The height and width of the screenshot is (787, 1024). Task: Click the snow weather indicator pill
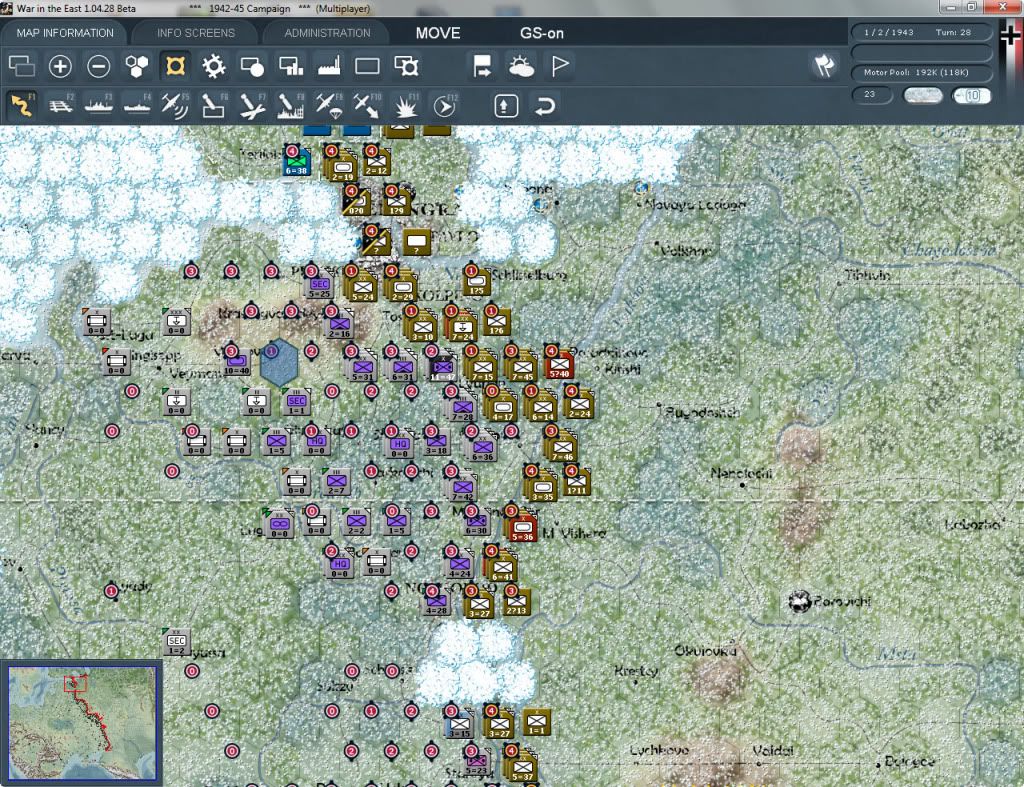point(922,95)
